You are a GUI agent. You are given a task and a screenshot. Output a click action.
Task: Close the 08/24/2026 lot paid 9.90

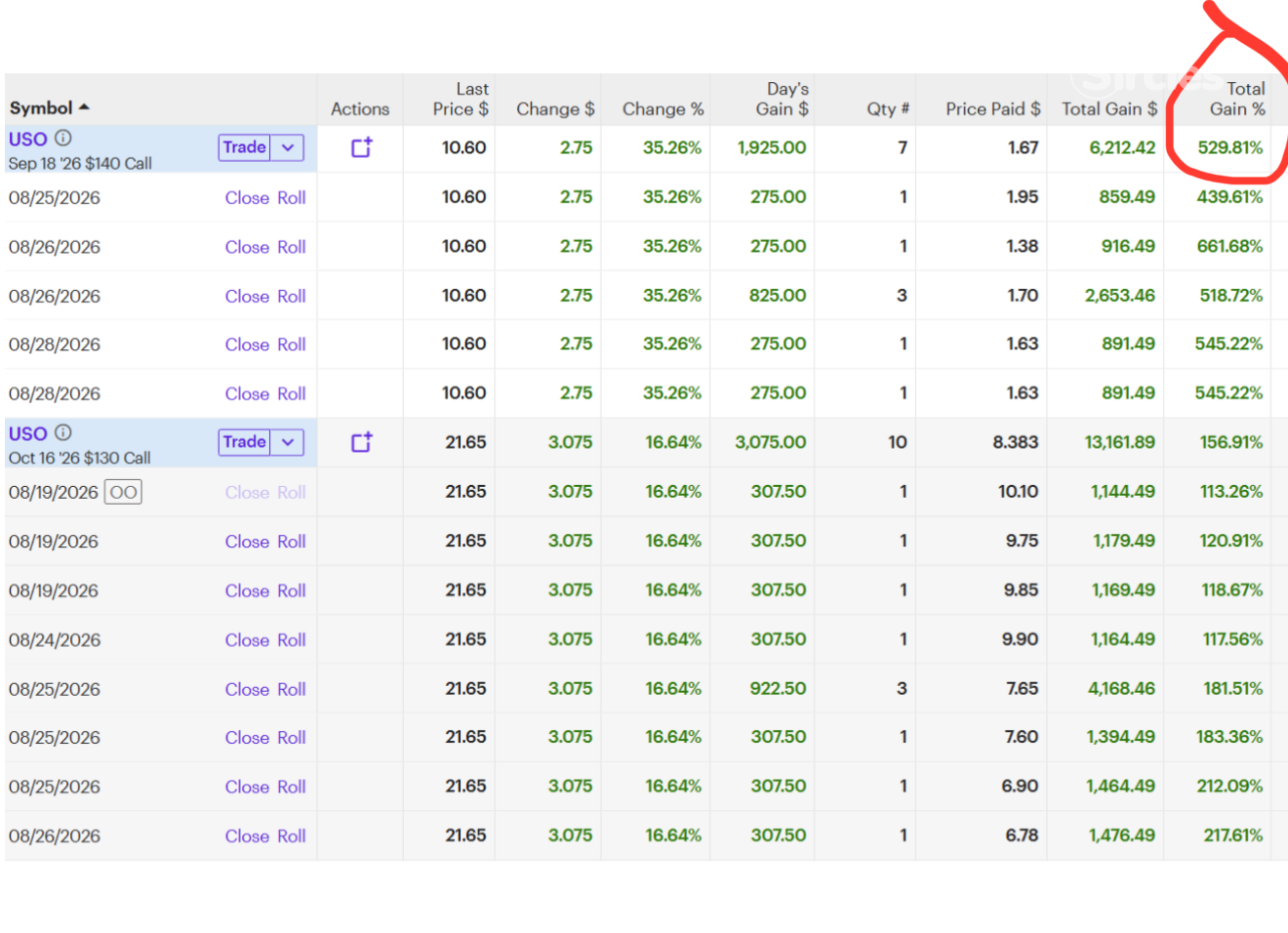247,640
